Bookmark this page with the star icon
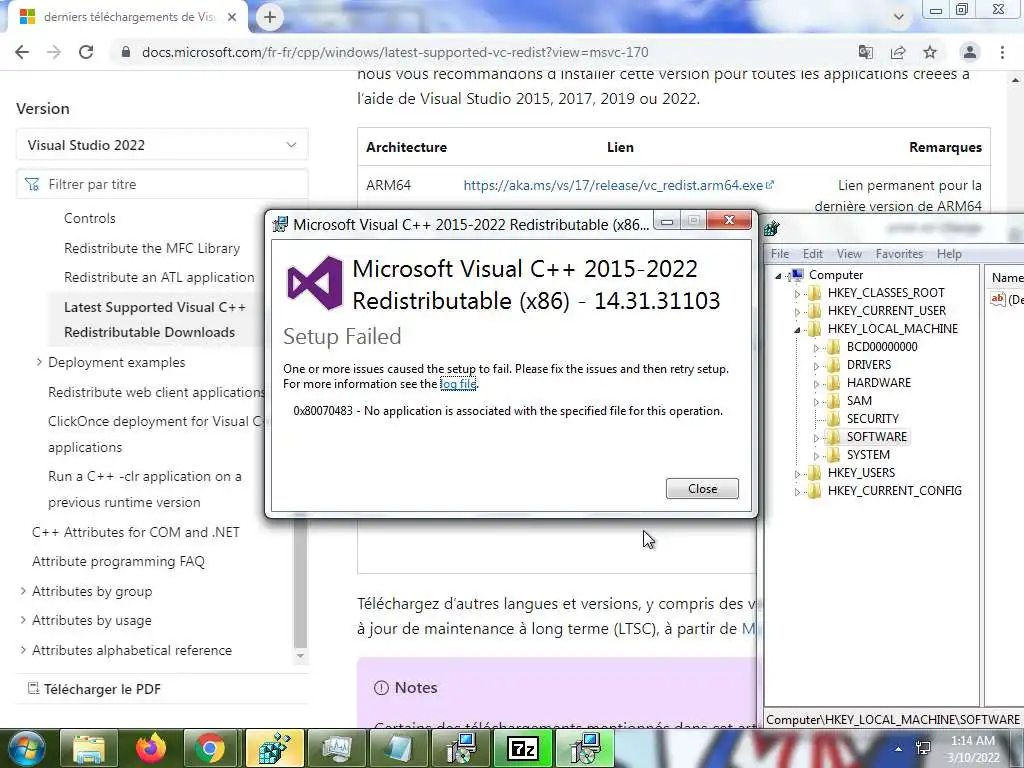1024x768 pixels. (x=930, y=52)
